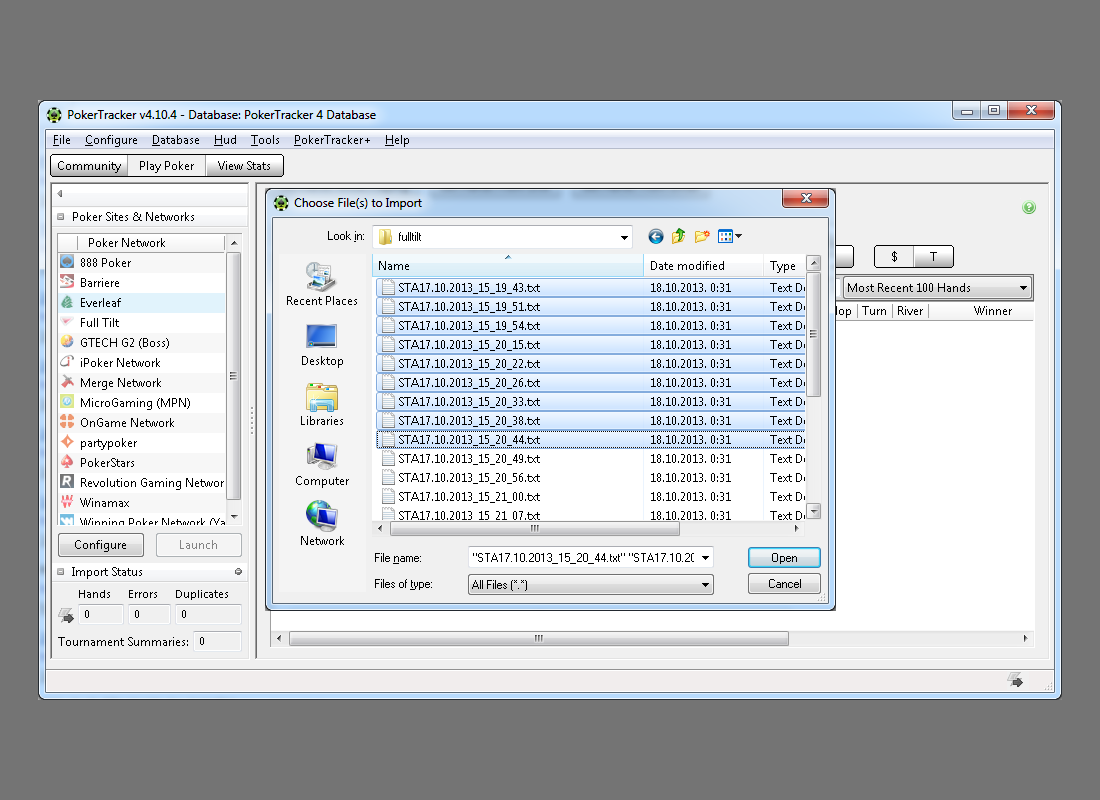
Task: Click the back arrow navigation icon
Action: [656, 237]
